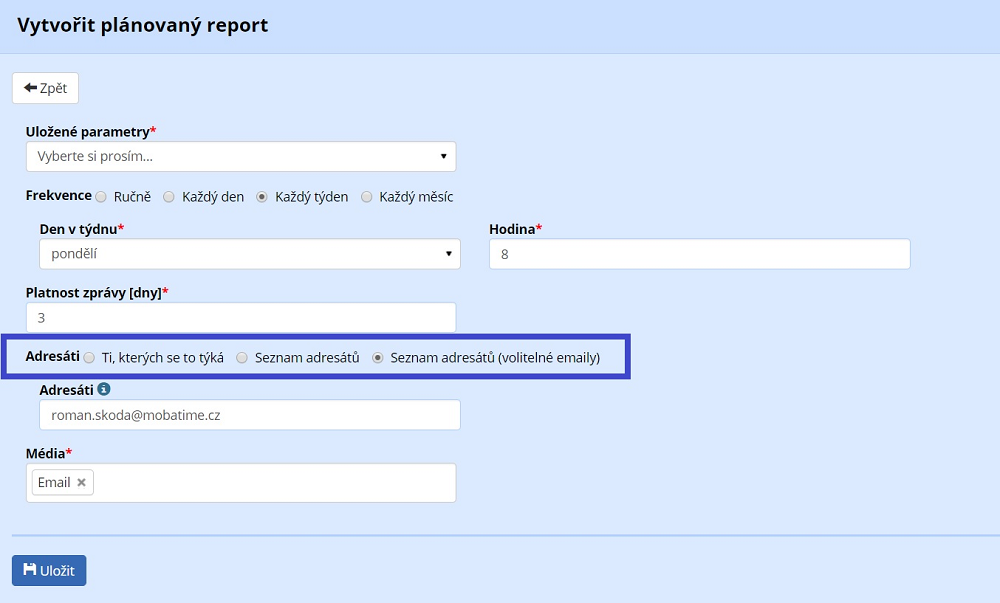Choose the plain Seznam adresátů radio option
The width and height of the screenshot is (1000, 603).
[243, 357]
